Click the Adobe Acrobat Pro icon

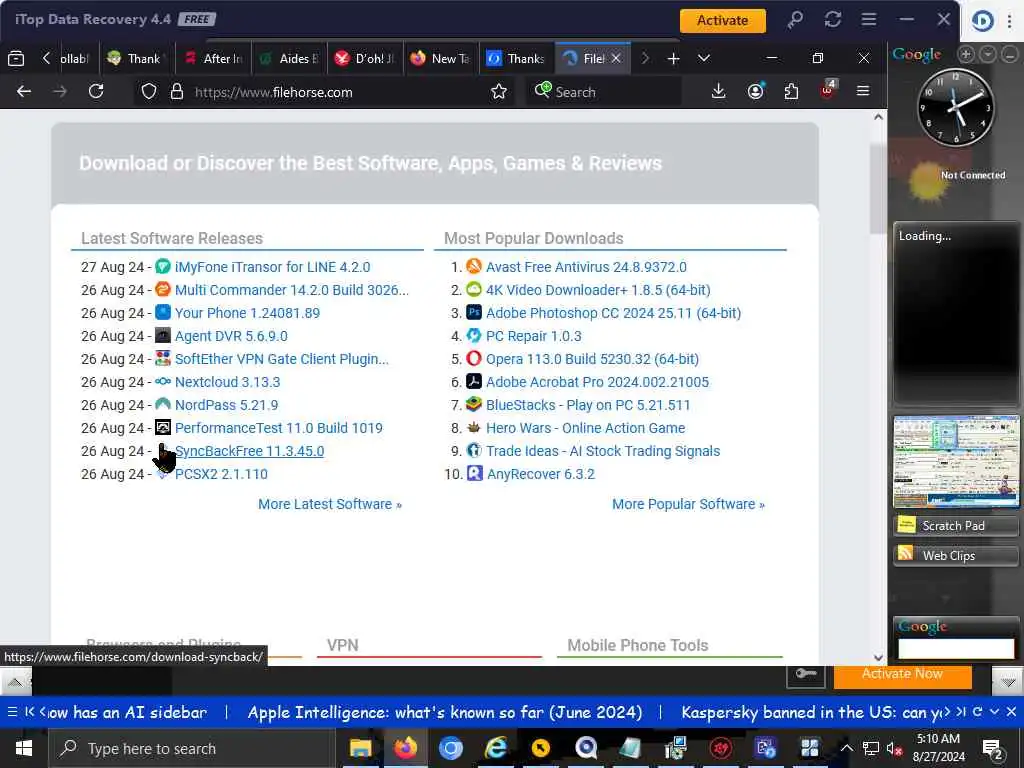(x=474, y=381)
